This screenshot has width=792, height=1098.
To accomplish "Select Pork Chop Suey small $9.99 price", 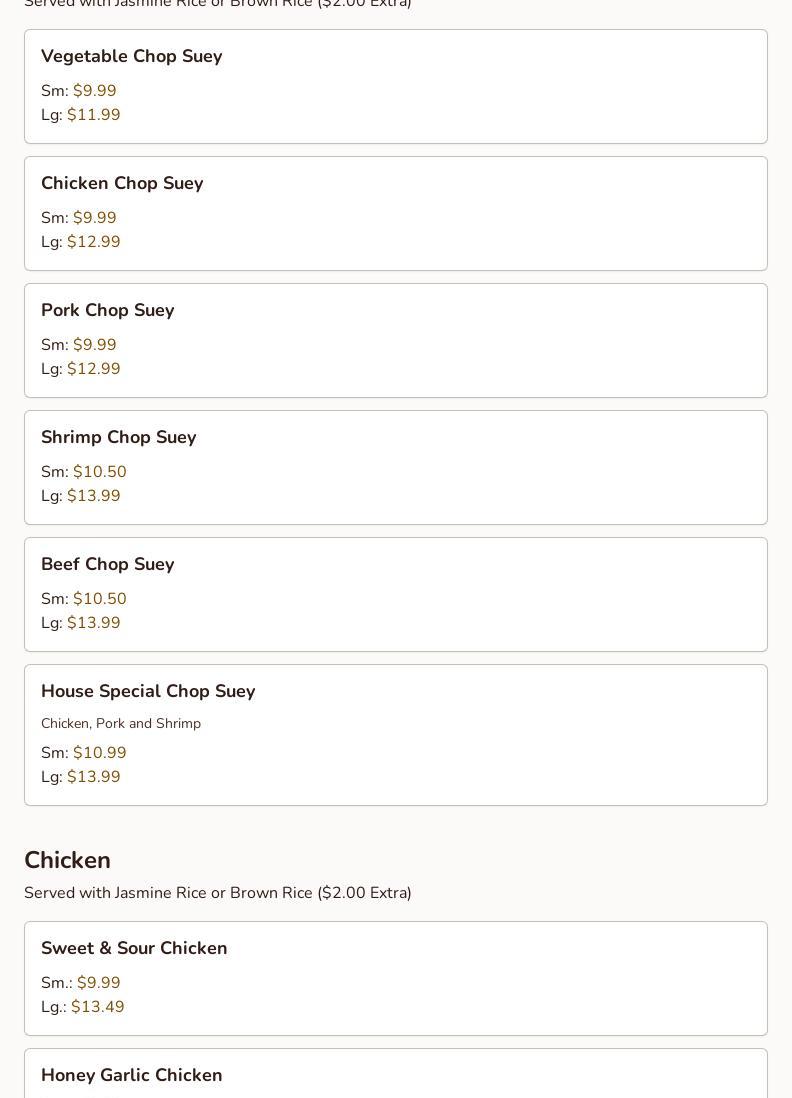I will coord(95,345).
